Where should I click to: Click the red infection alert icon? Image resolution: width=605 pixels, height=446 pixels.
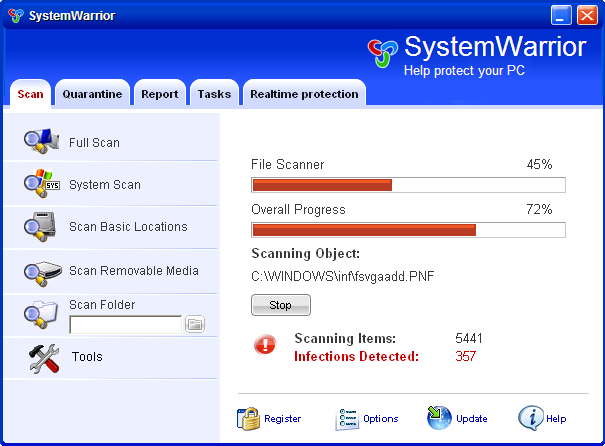point(265,344)
